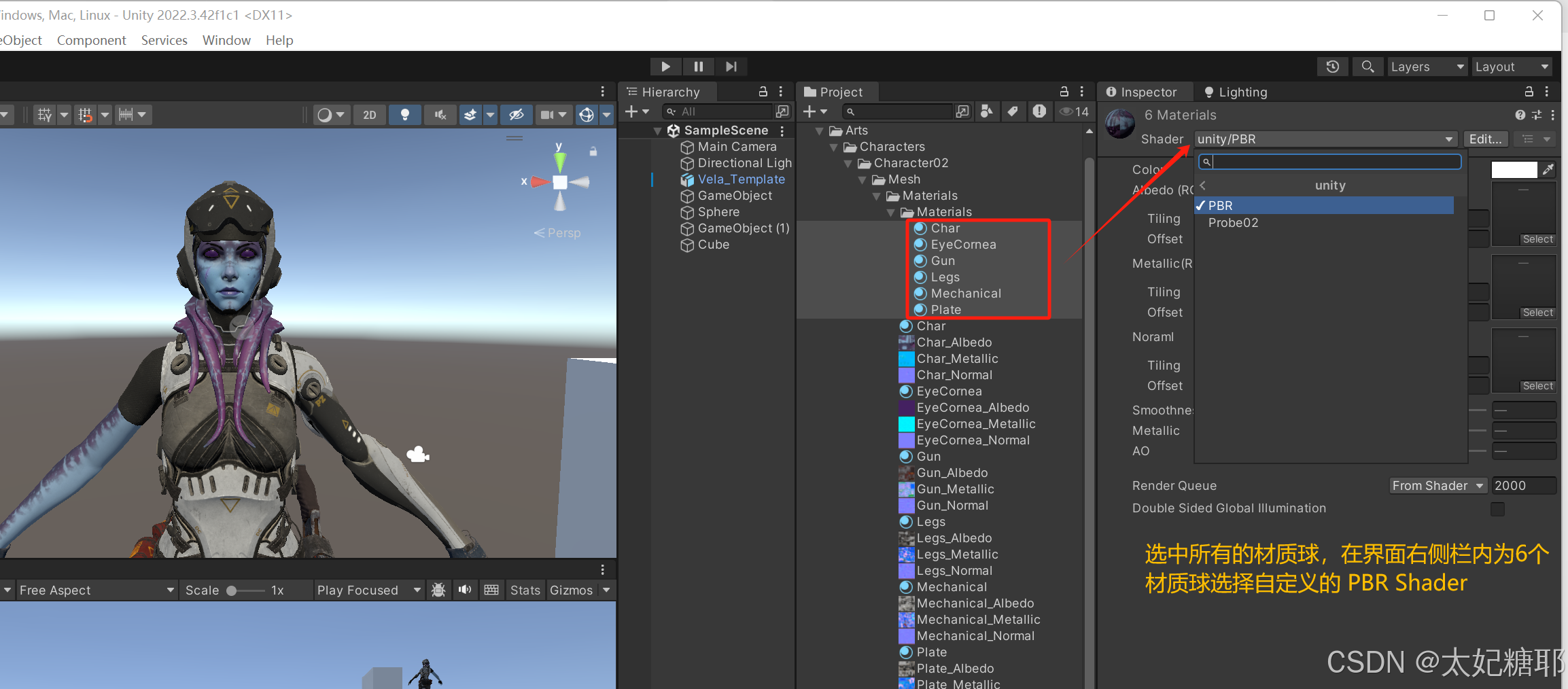This screenshot has width=1568, height=689.
Task: Collapse the Arts folder in Project
Action: tap(820, 130)
